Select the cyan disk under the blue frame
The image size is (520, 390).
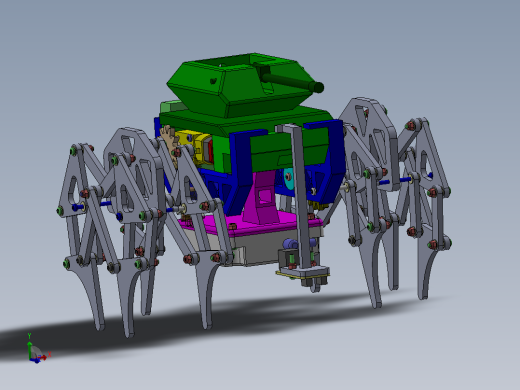pyautogui.click(x=288, y=178)
